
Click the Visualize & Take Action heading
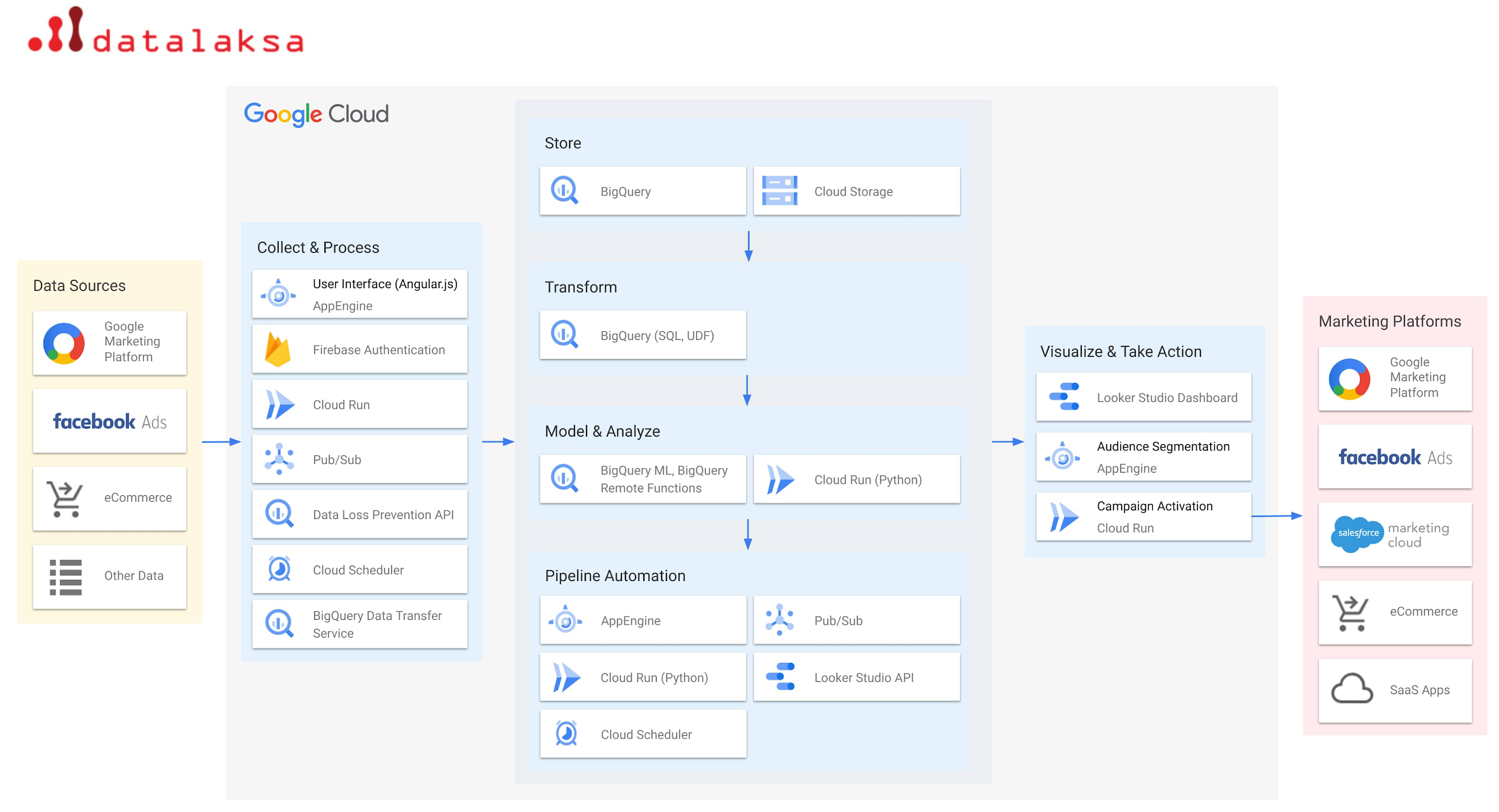click(x=1121, y=352)
